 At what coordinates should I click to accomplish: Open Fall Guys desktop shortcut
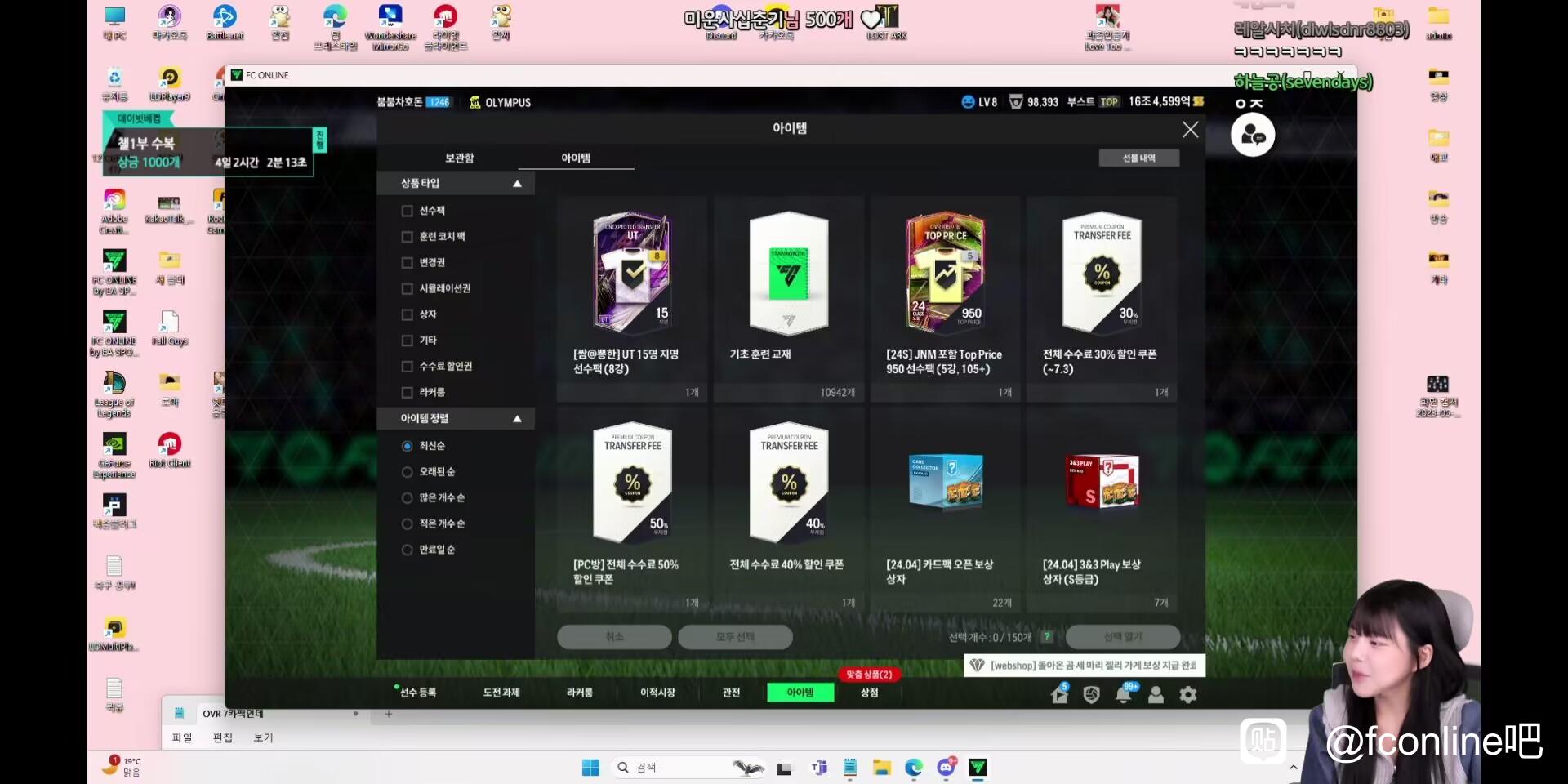tap(170, 328)
